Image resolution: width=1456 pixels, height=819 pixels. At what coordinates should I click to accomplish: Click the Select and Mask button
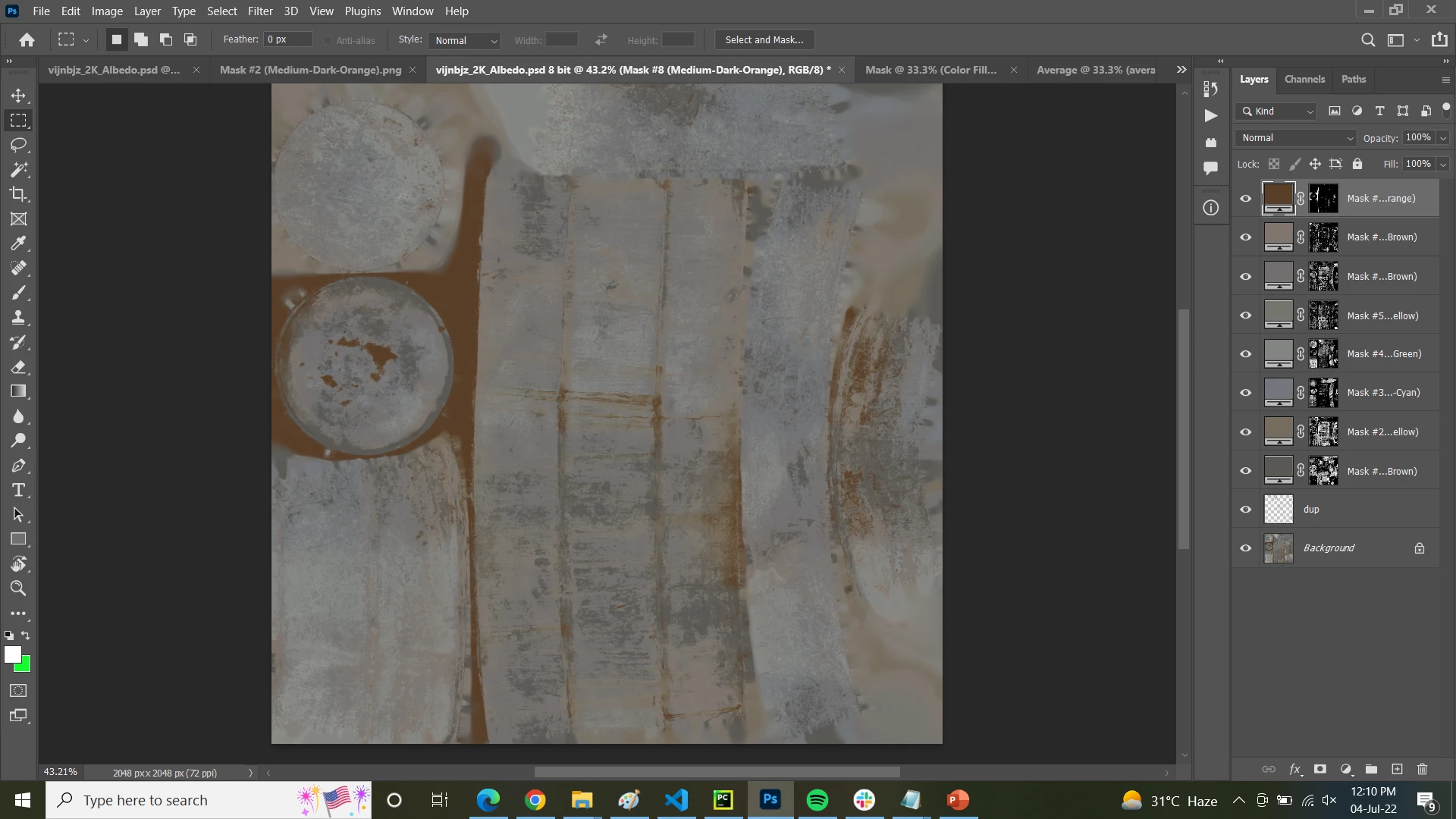(x=764, y=40)
